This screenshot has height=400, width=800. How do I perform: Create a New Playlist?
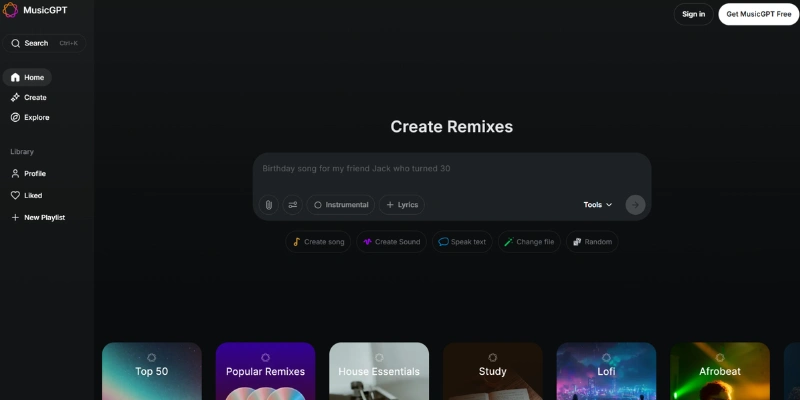[x=38, y=217]
